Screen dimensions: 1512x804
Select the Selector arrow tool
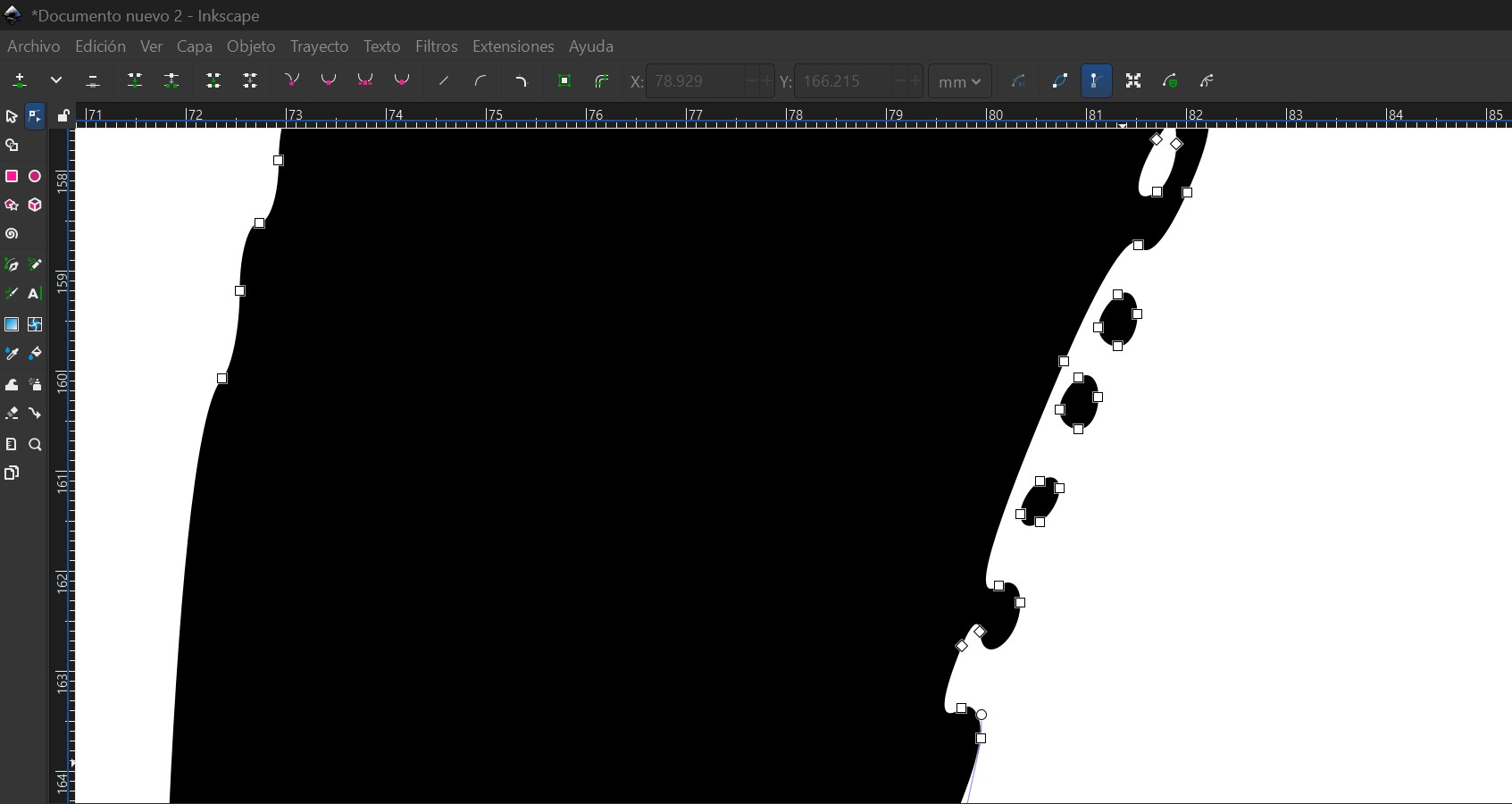click(x=12, y=117)
